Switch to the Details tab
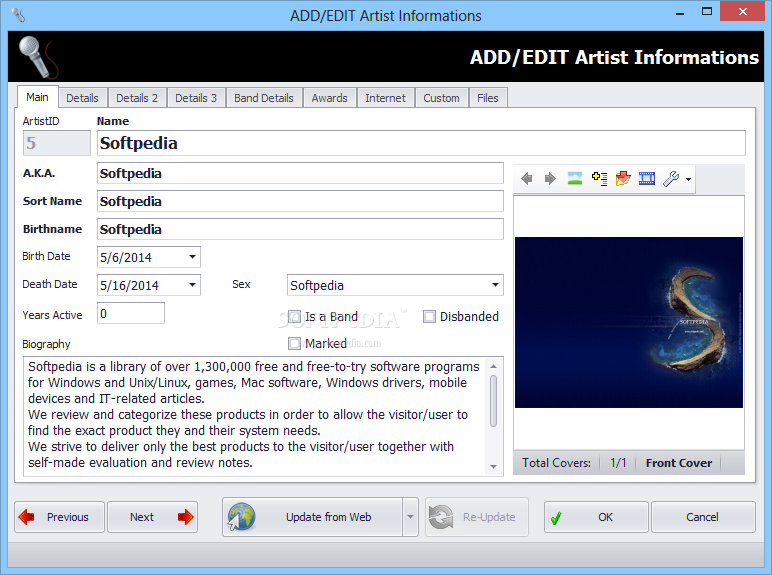Screen dimensions: 772x575 click(x=82, y=98)
